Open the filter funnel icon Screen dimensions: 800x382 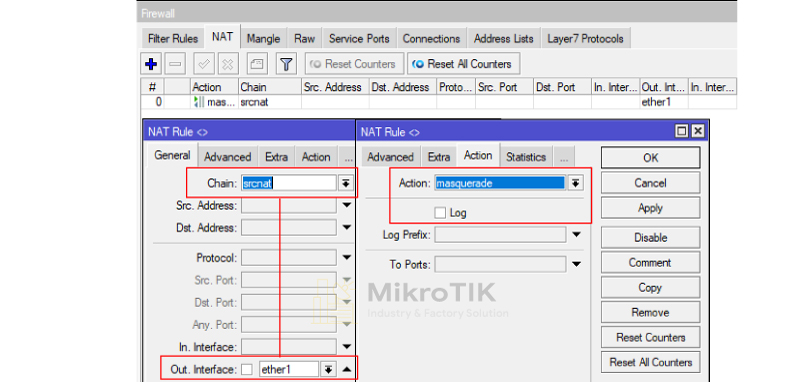coord(286,64)
